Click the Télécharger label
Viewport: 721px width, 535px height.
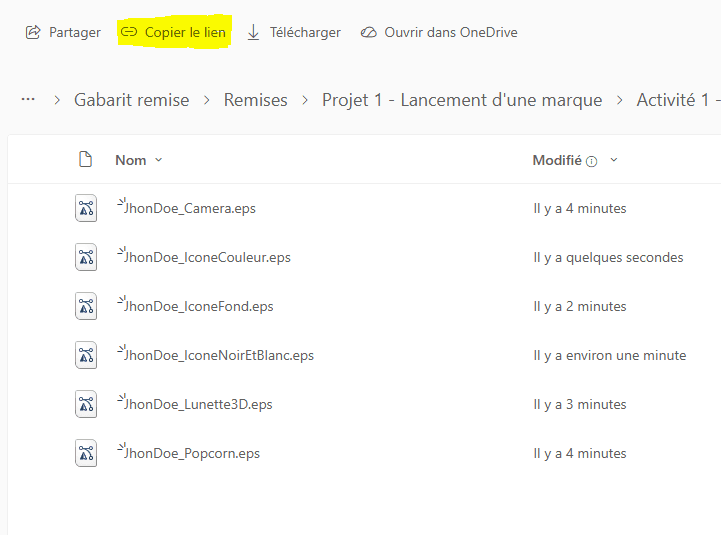click(x=305, y=33)
